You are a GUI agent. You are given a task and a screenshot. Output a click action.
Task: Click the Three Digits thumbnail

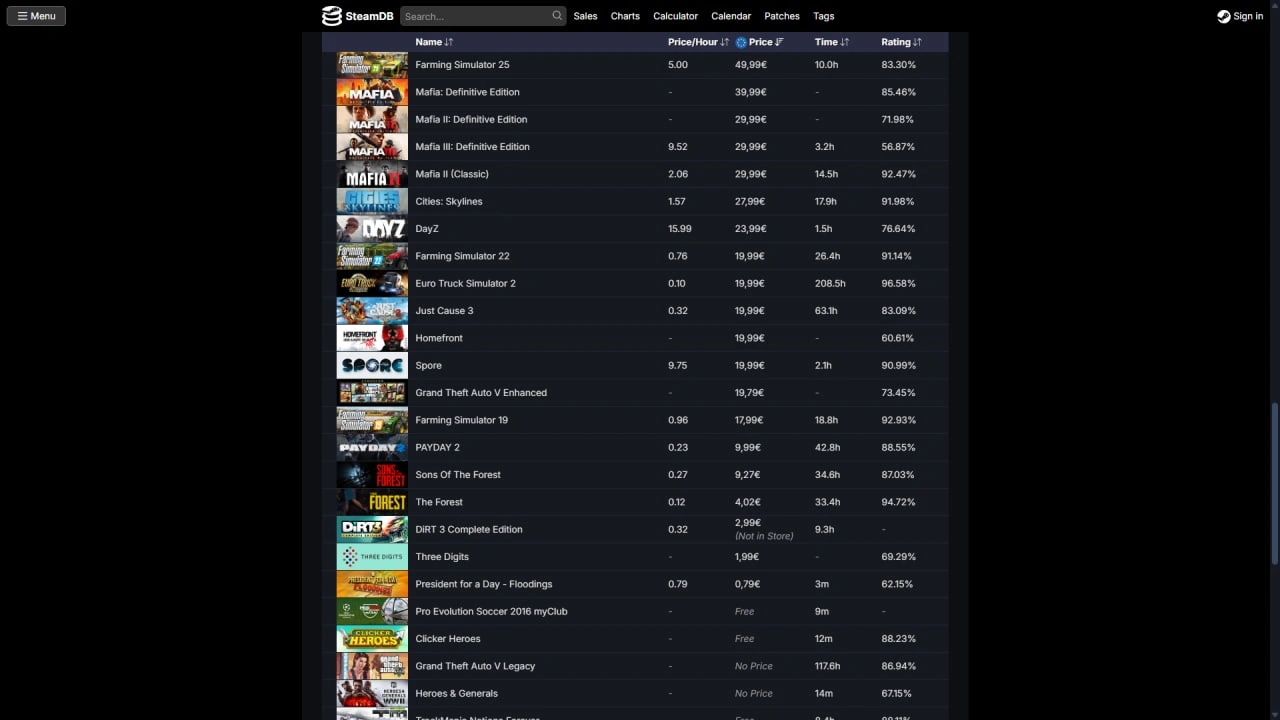click(x=372, y=557)
